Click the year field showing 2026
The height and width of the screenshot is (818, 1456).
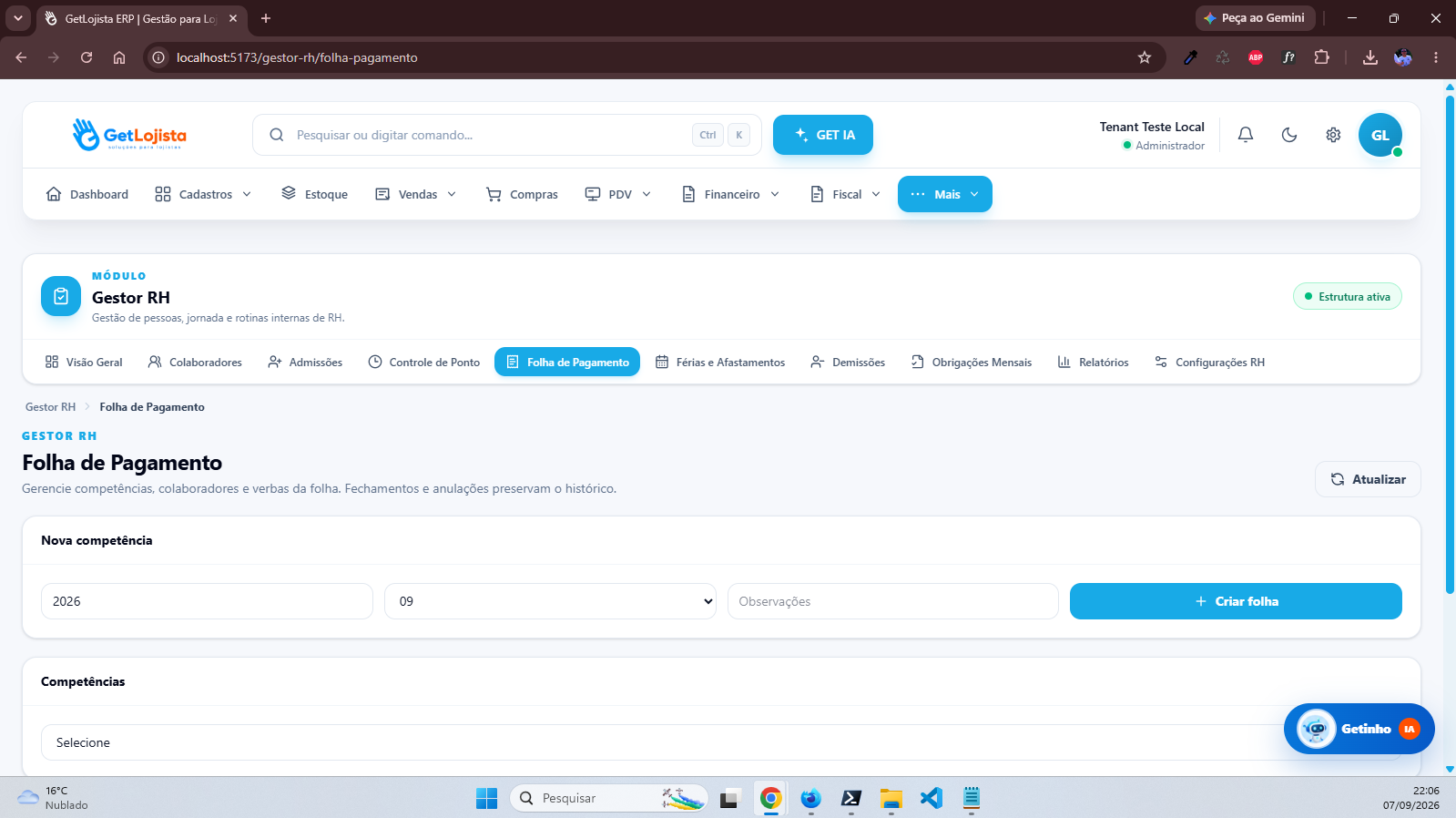(x=207, y=601)
